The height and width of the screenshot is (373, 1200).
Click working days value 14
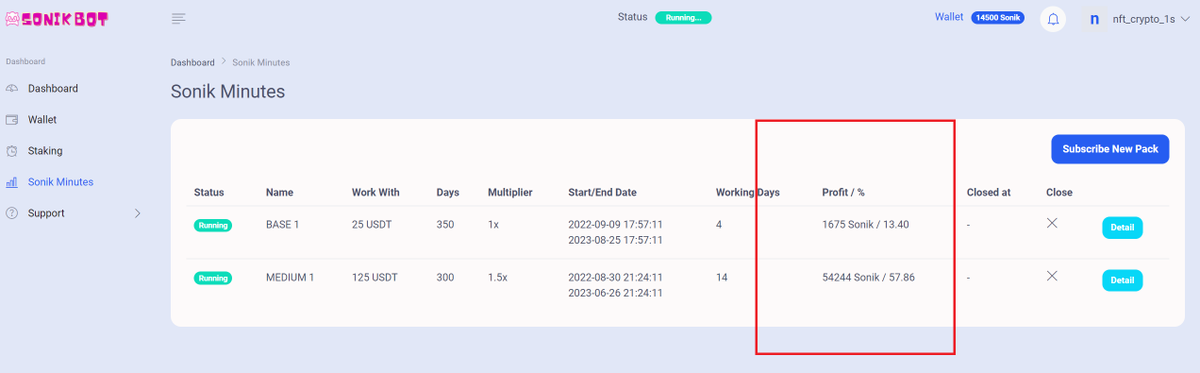coord(722,277)
